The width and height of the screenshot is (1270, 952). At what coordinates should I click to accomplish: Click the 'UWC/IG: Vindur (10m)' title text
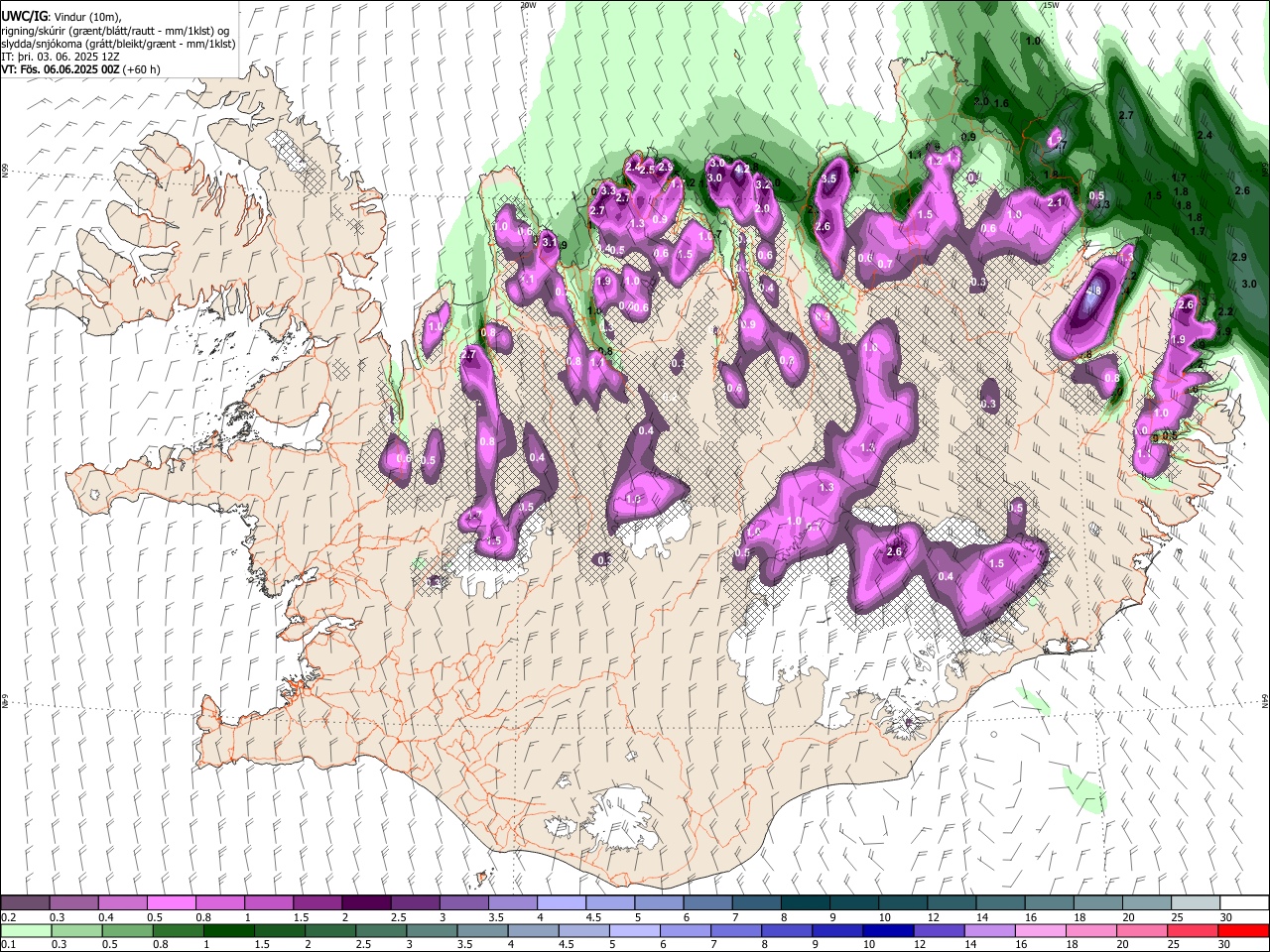62,17
